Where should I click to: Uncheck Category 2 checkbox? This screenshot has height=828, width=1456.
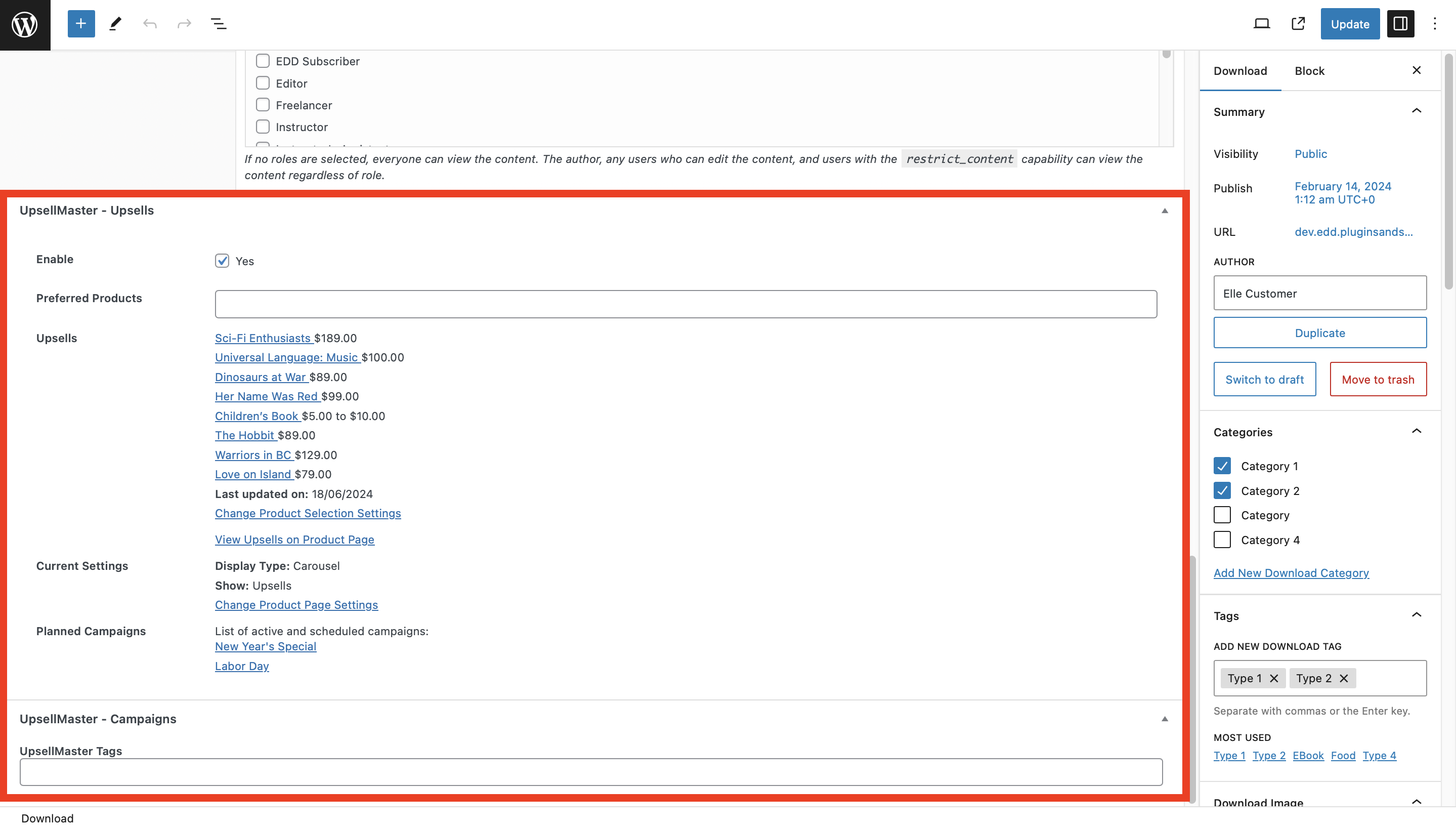click(x=1222, y=490)
